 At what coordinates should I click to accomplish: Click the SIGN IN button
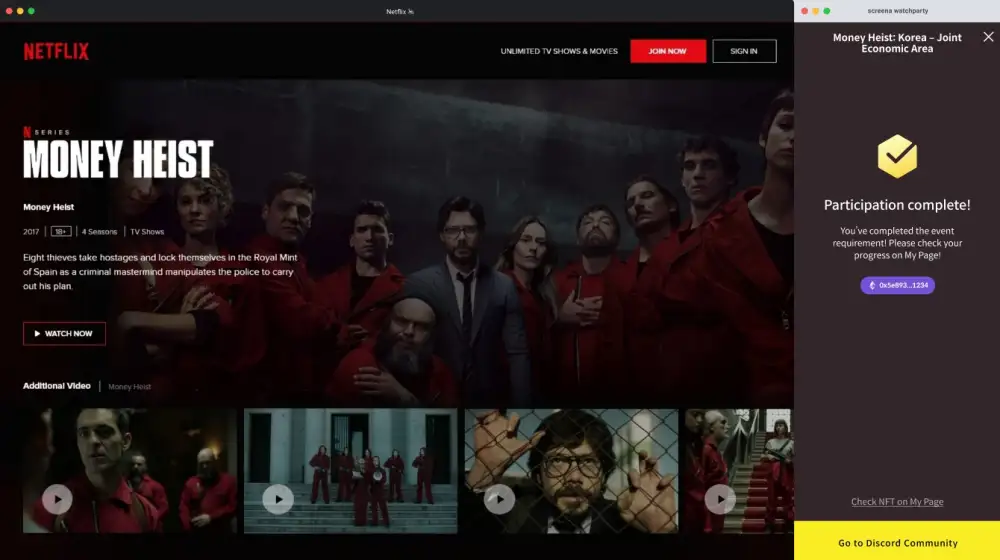pos(744,51)
